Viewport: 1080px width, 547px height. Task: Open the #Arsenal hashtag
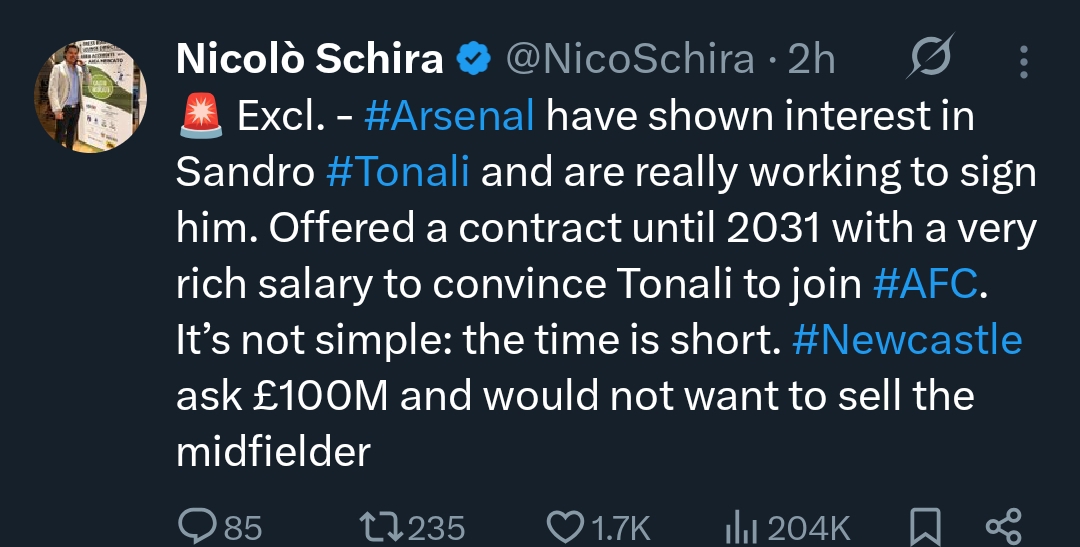point(449,118)
